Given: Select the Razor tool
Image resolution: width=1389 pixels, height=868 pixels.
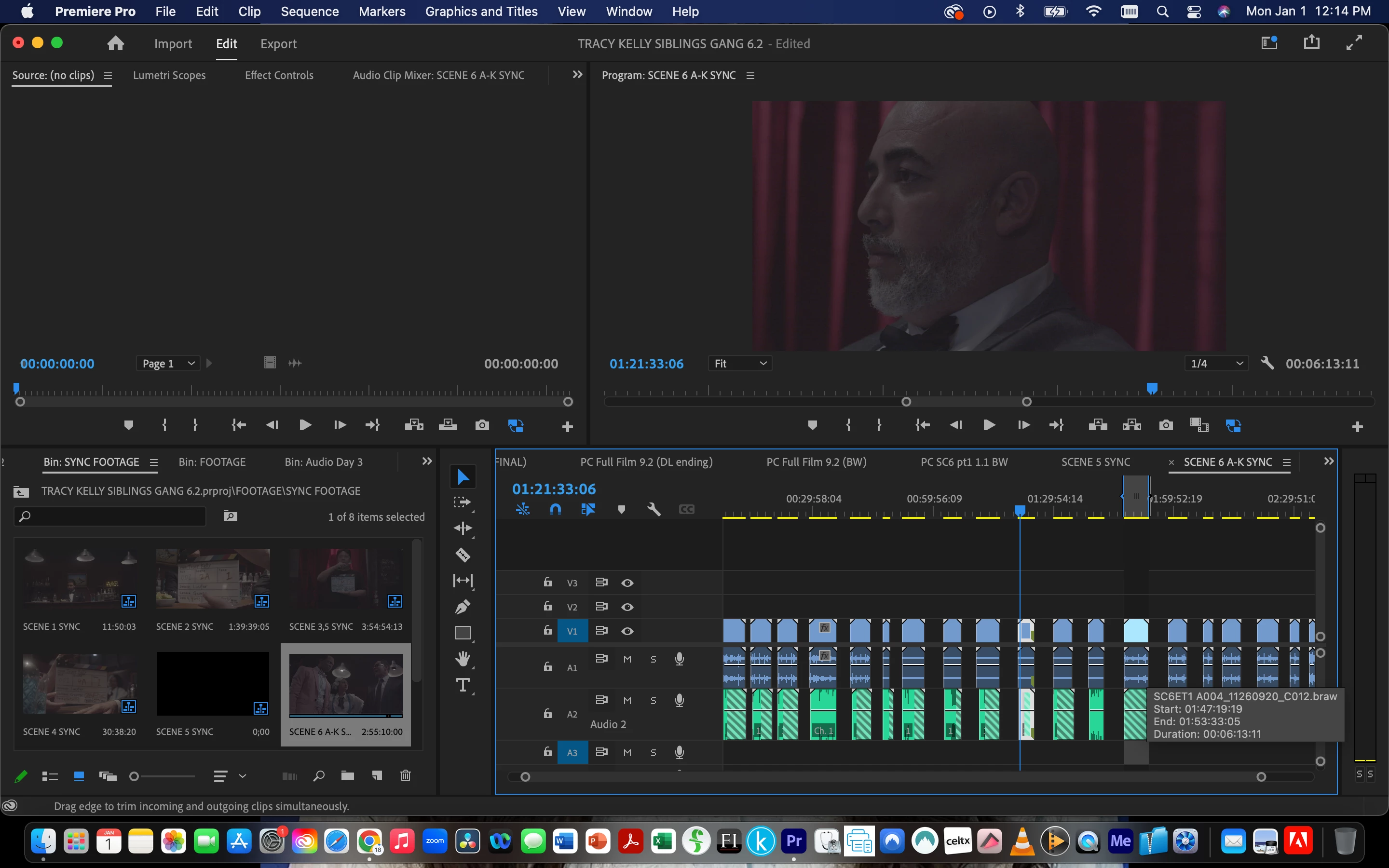Looking at the screenshot, I should pos(463,555).
